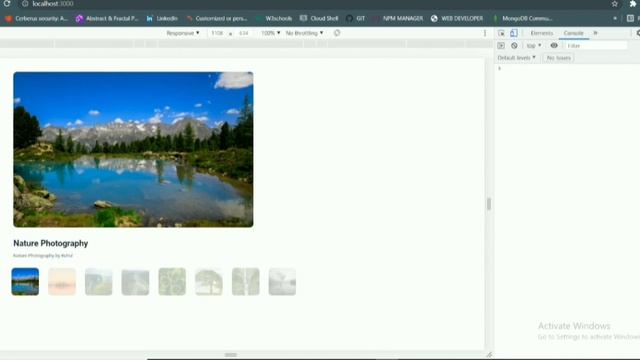640x360 pixels.
Task: Toggle the console sidebar icon
Action: [x=501, y=46]
